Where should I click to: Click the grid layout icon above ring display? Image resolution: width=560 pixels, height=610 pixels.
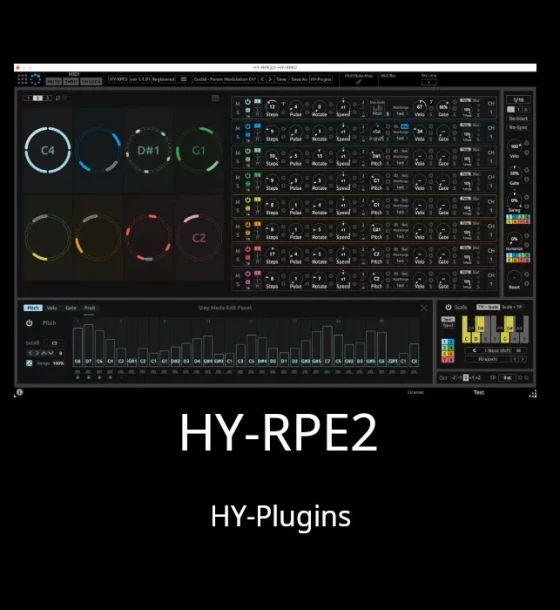point(215,98)
